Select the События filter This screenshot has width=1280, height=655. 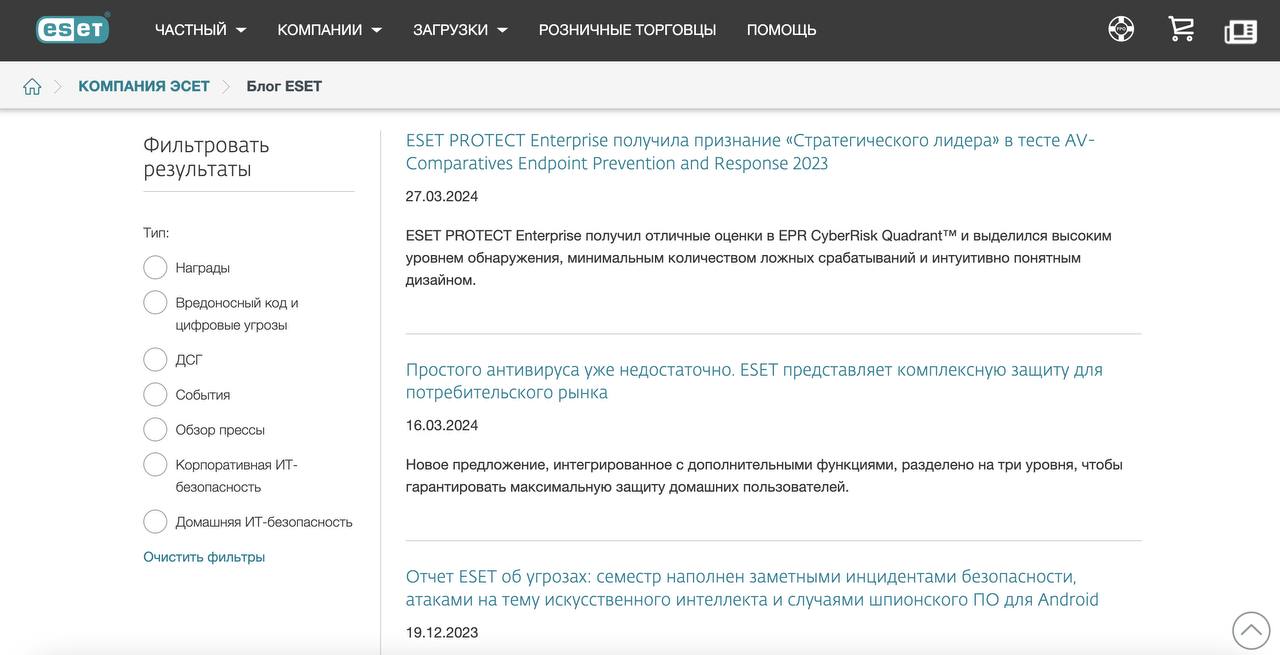[x=155, y=395]
